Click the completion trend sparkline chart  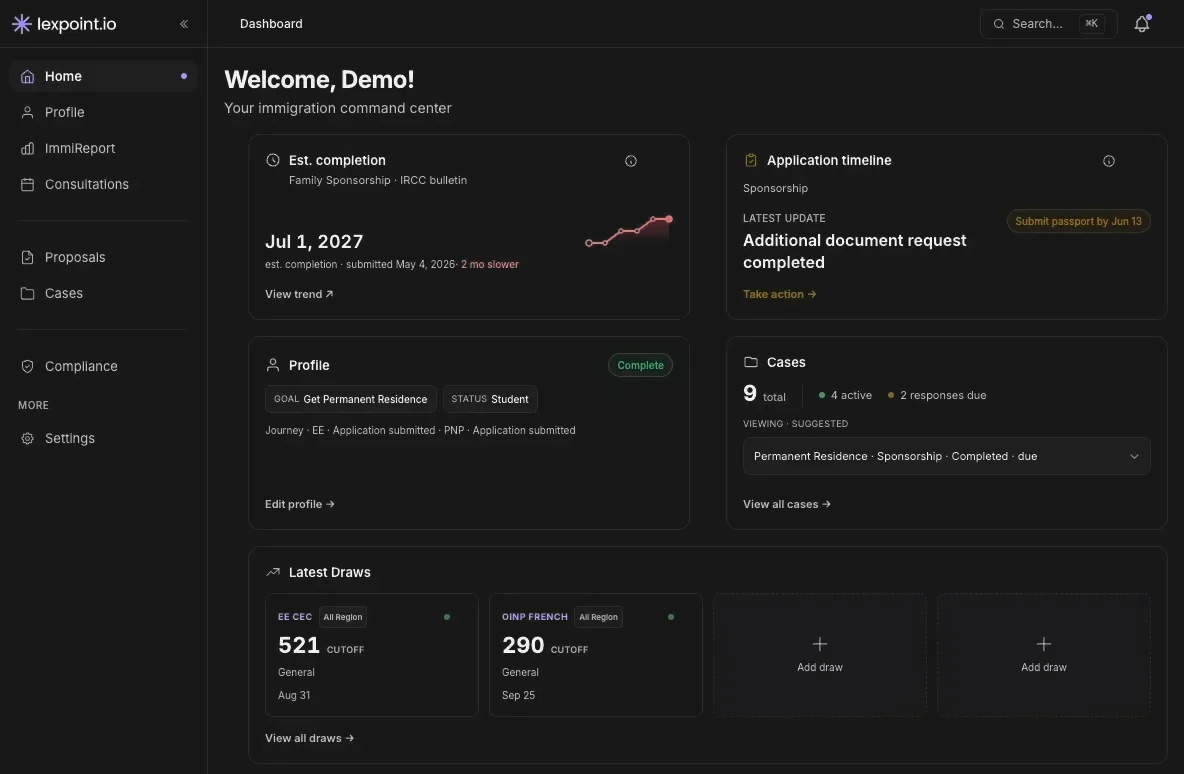[x=628, y=231]
